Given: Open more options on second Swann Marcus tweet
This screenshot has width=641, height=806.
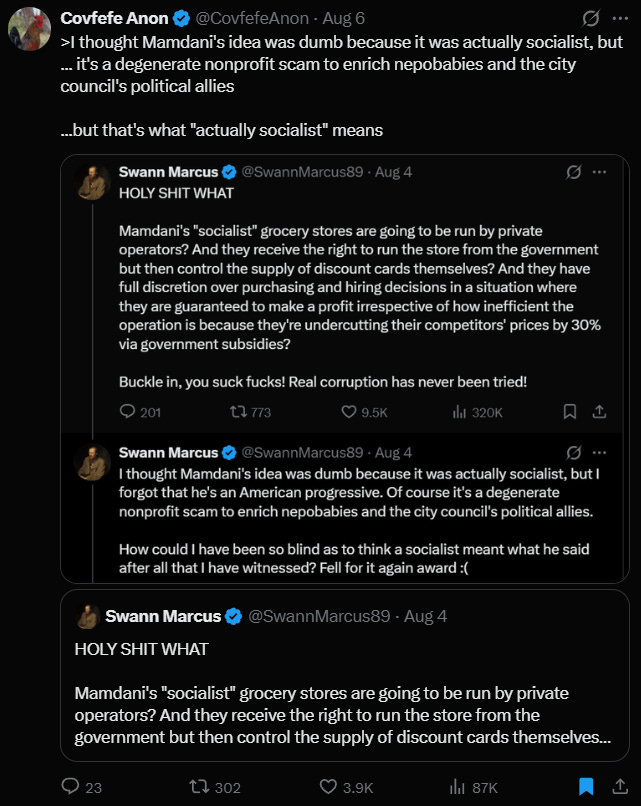Looking at the screenshot, I should coord(599,452).
